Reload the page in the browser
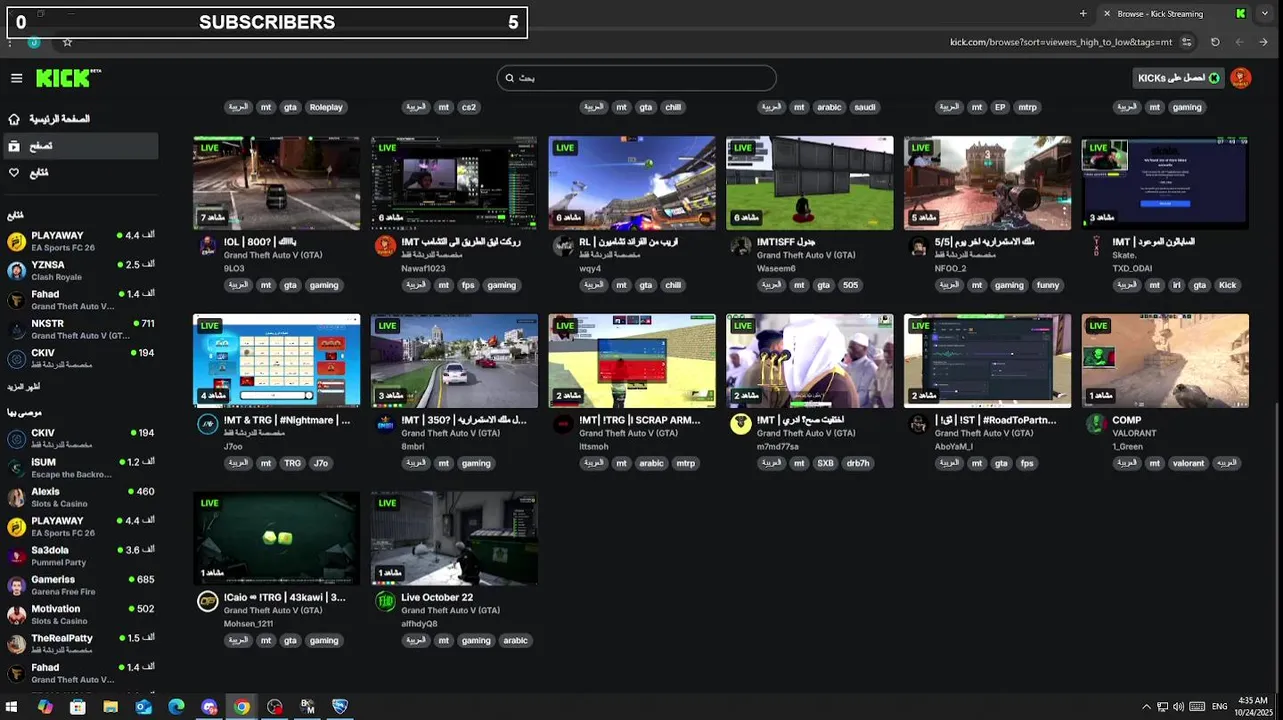 (1215, 42)
